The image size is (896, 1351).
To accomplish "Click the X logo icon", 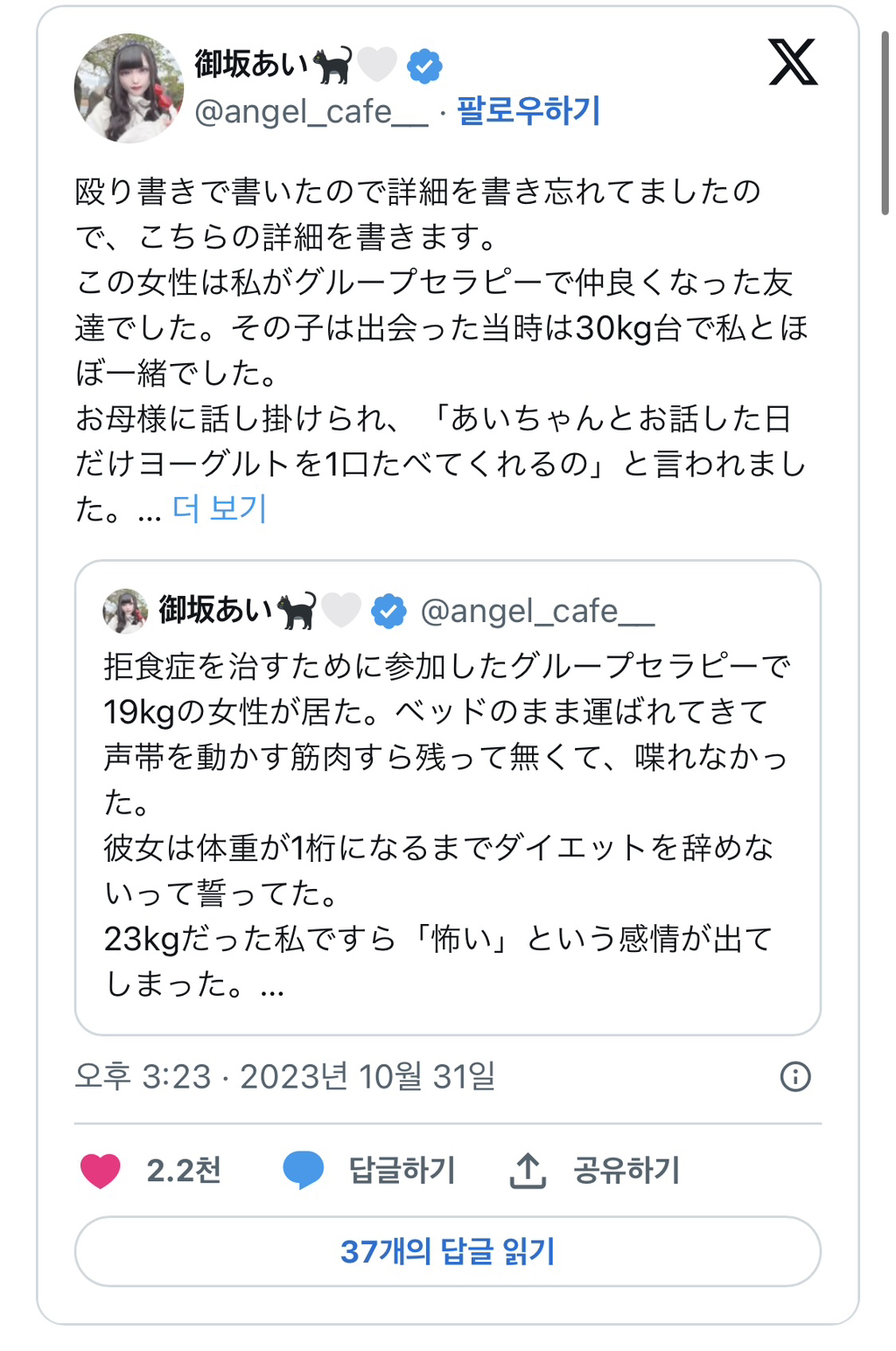I will click(x=792, y=62).
